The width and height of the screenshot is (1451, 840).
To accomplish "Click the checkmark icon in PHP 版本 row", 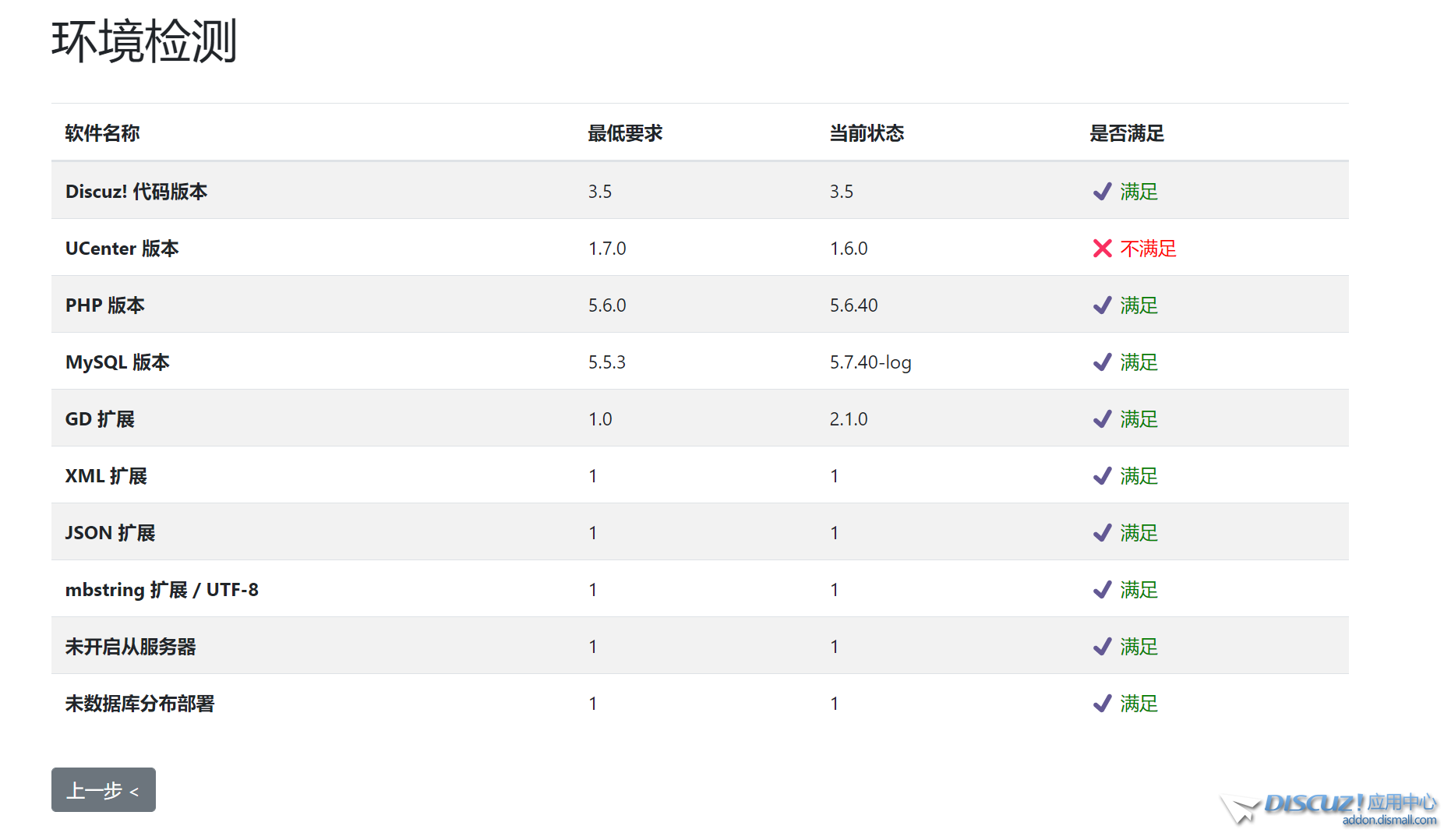I will pyautogui.click(x=1102, y=305).
